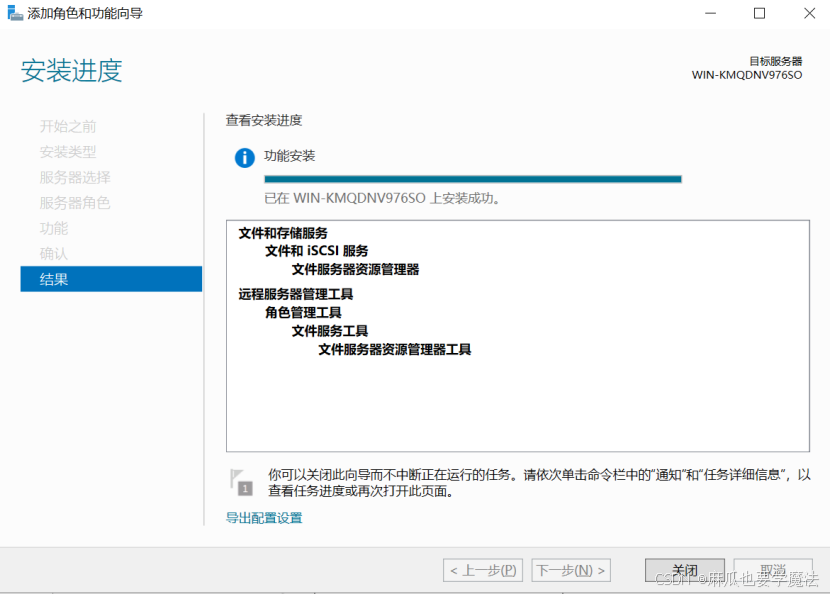Image resolution: width=831 pixels, height=595 pixels.
Task: Minimize the wizard window
Action: [x=710, y=13]
